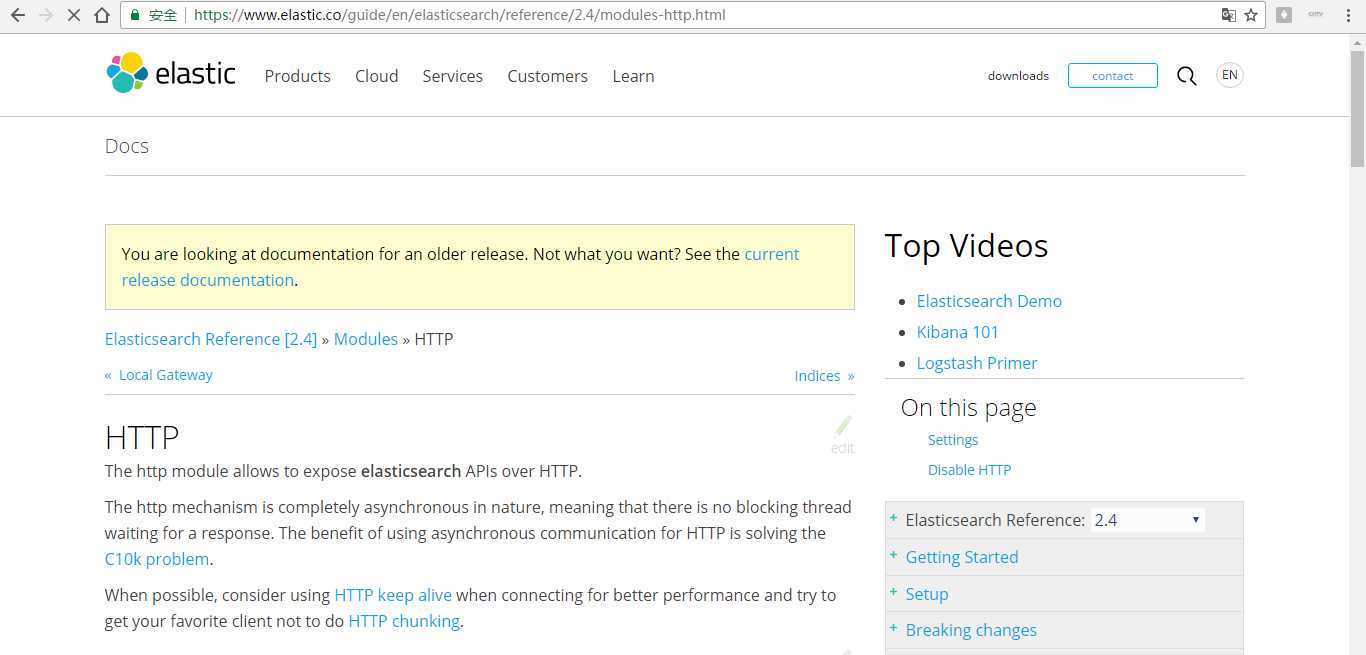Open the HTTP chunking link
The width and height of the screenshot is (1366, 655).
pos(404,621)
